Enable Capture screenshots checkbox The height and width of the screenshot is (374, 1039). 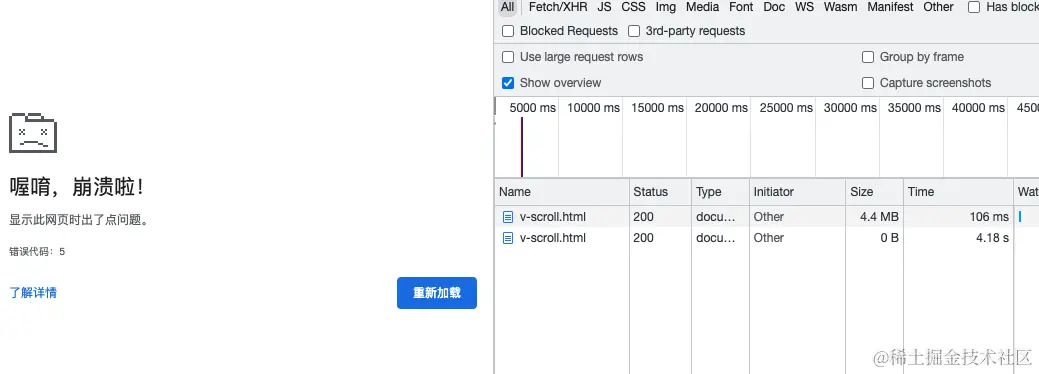point(868,83)
